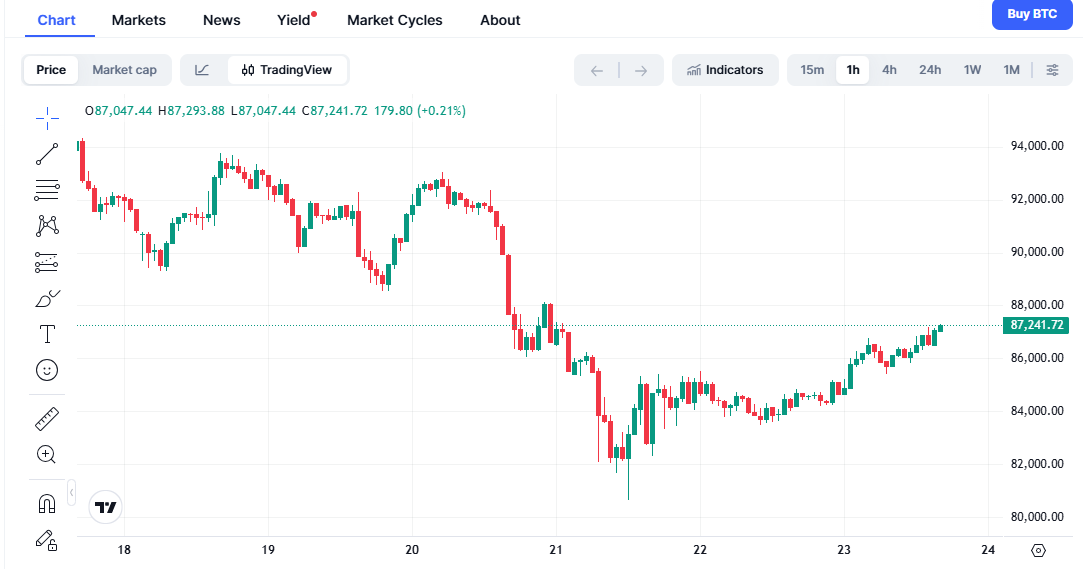
Task: Switch to the Market cap view
Action: tap(125, 70)
